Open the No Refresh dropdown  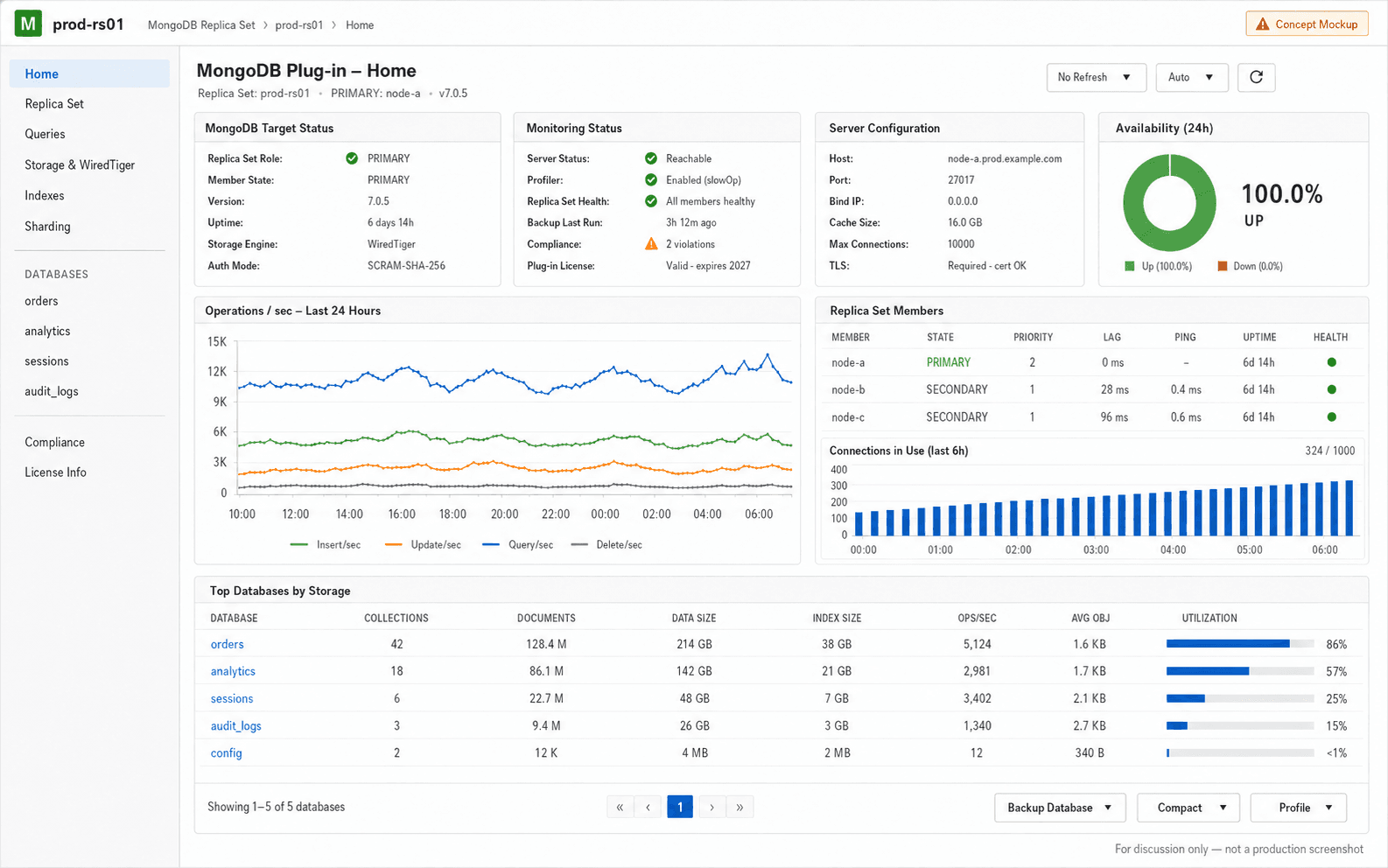[x=1097, y=77]
